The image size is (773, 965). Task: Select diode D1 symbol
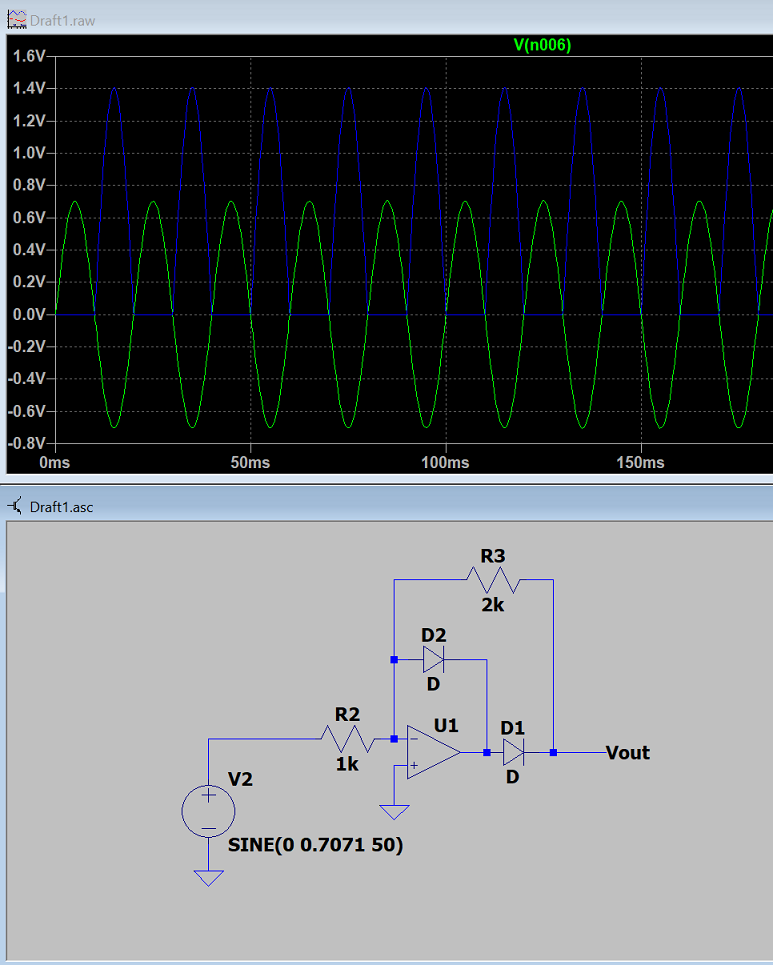(513, 752)
